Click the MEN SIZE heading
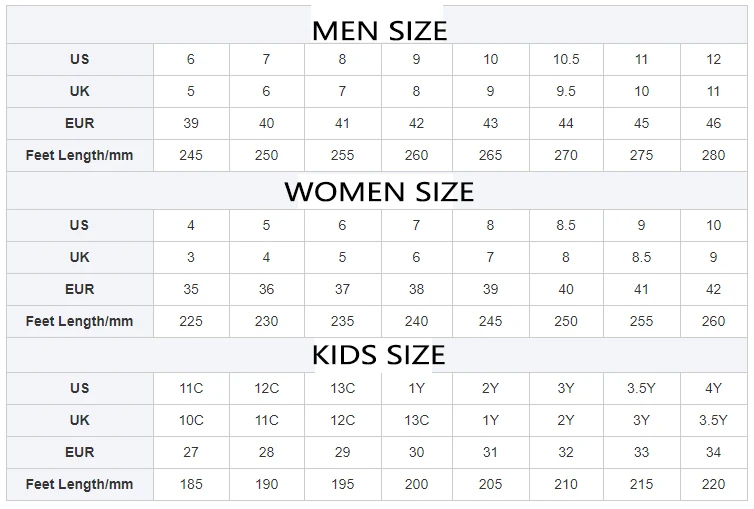This screenshot has height=509, width=754. [379, 30]
